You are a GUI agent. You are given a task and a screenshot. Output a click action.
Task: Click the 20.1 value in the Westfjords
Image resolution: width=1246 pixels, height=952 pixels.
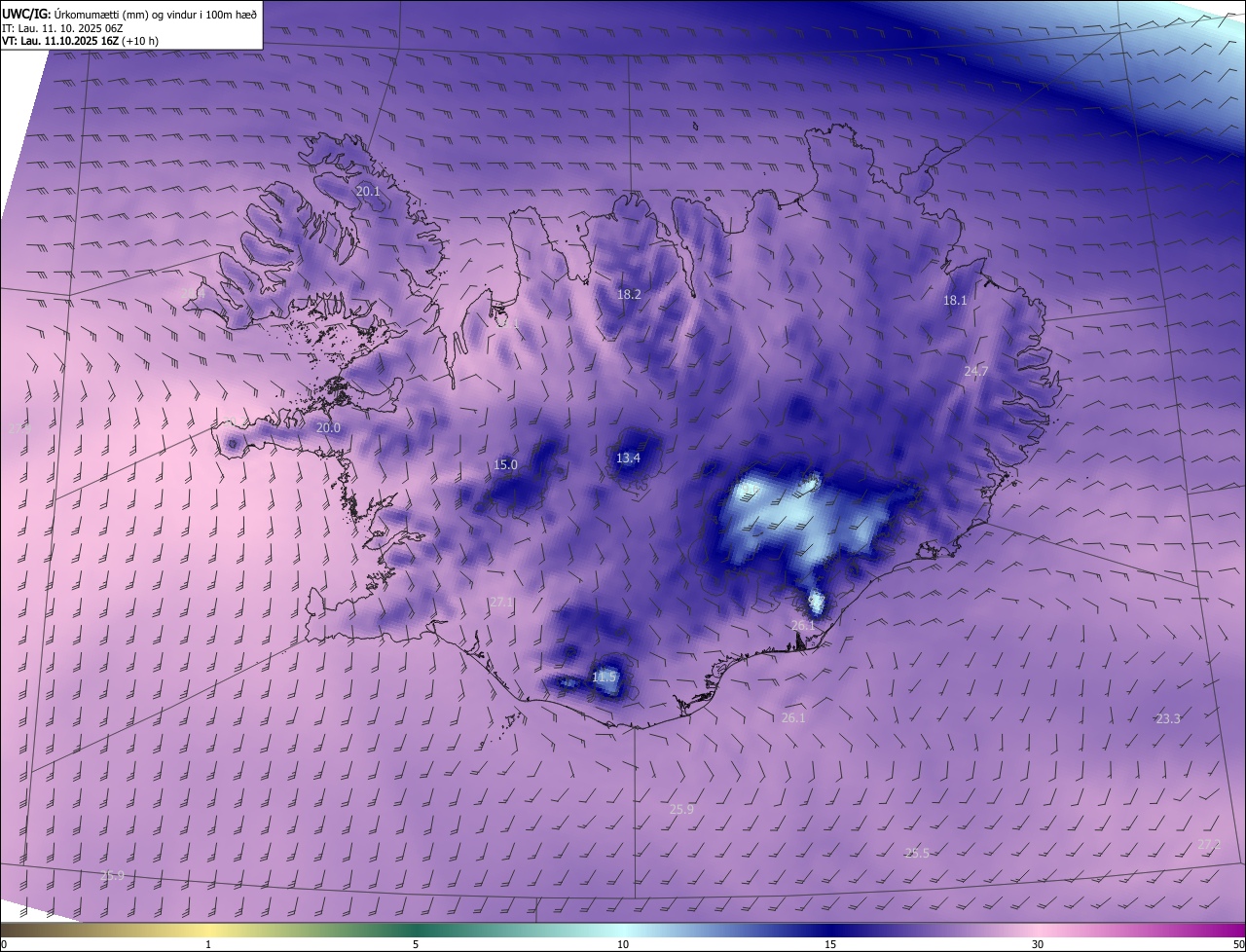[368, 192]
